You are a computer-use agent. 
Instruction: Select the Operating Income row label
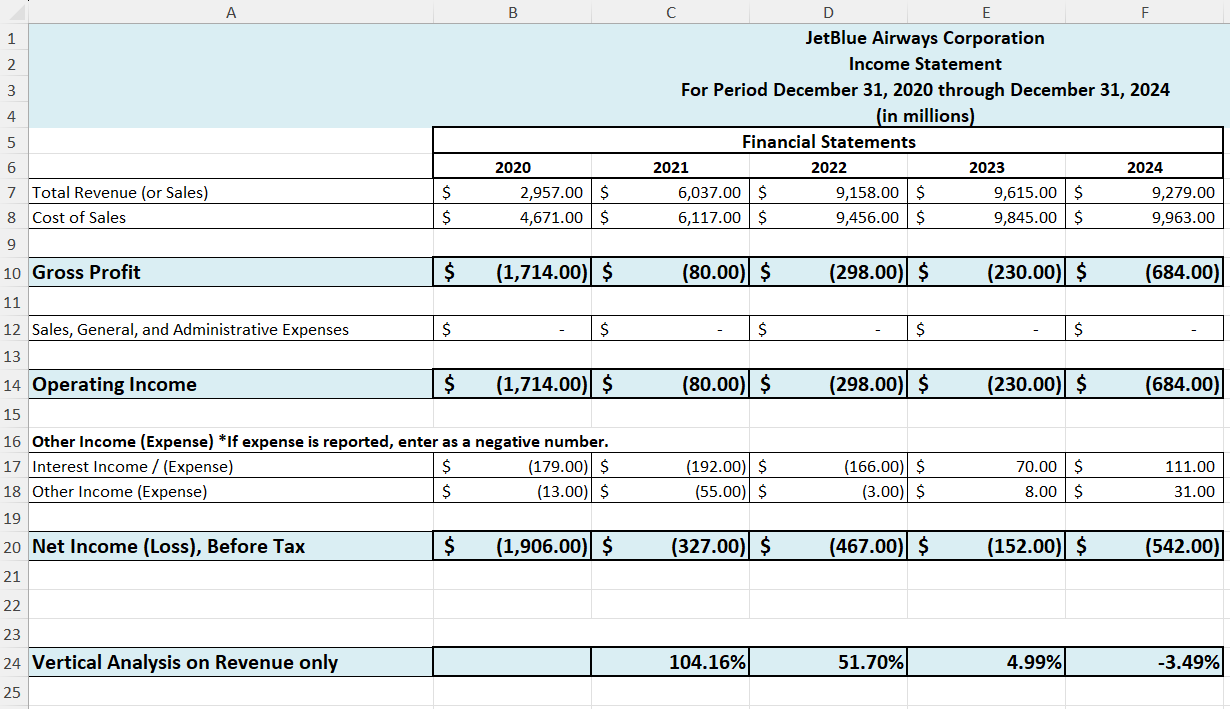[x=230, y=384]
